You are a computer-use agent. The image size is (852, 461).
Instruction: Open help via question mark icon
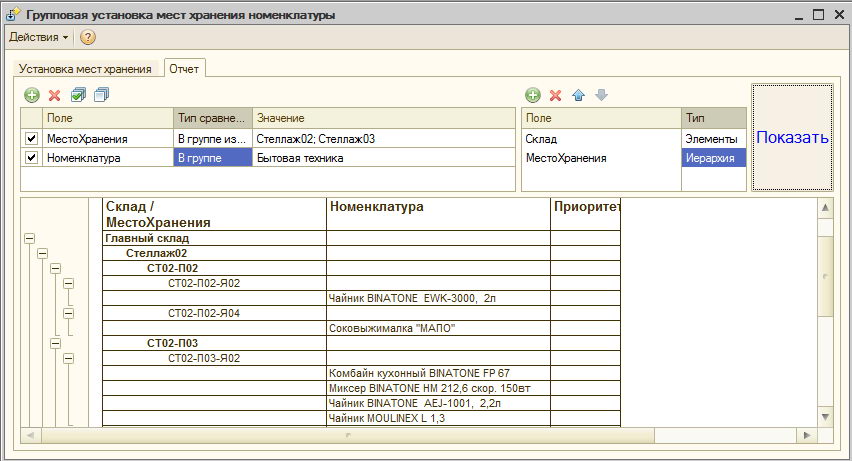[x=87, y=37]
